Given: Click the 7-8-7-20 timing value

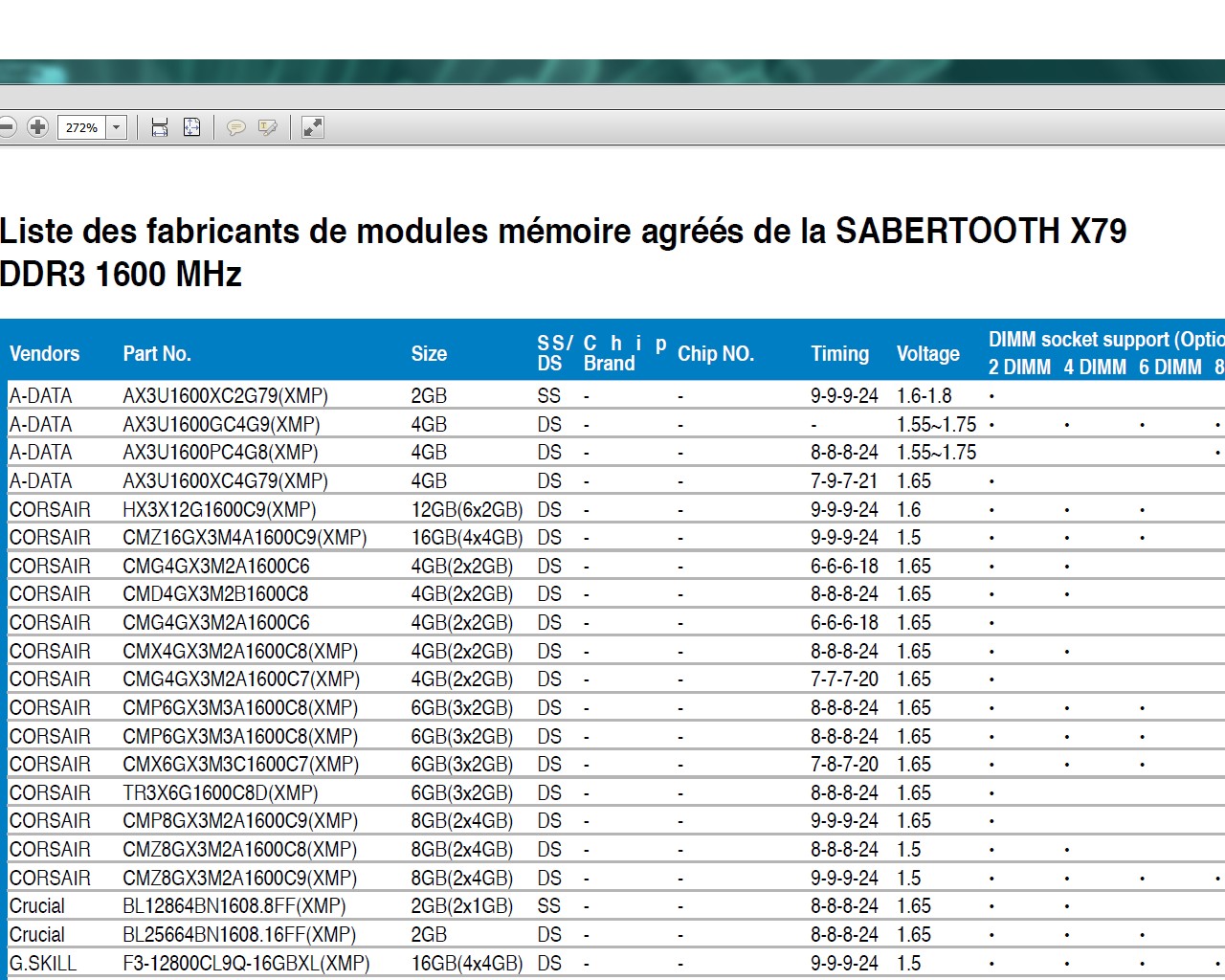Looking at the screenshot, I should [x=844, y=764].
